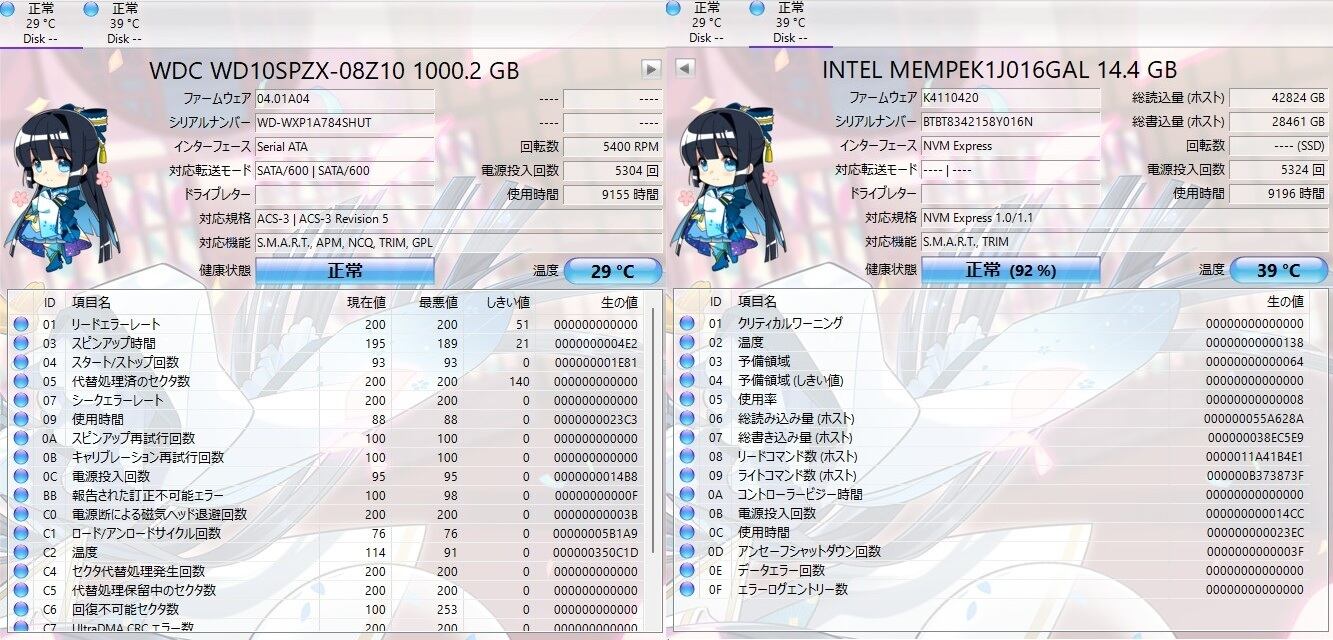This screenshot has height=640, width=1333.
Task: Click status orb of 予備領域 (しきい値) row
Action: click(686, 380)
